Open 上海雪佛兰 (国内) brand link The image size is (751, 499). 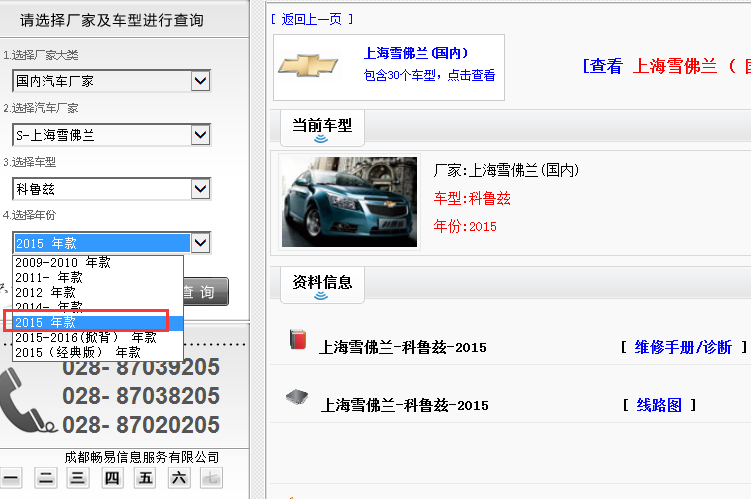(416, 53)
